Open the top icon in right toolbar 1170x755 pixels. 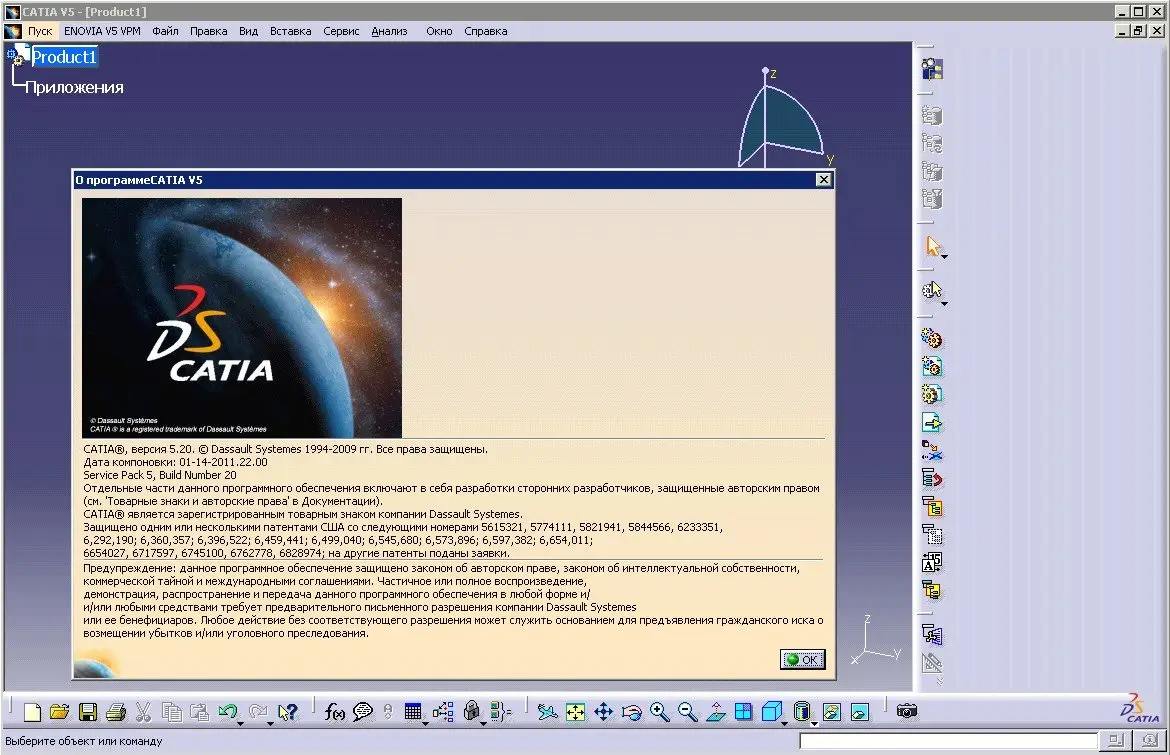click(932, 69)
